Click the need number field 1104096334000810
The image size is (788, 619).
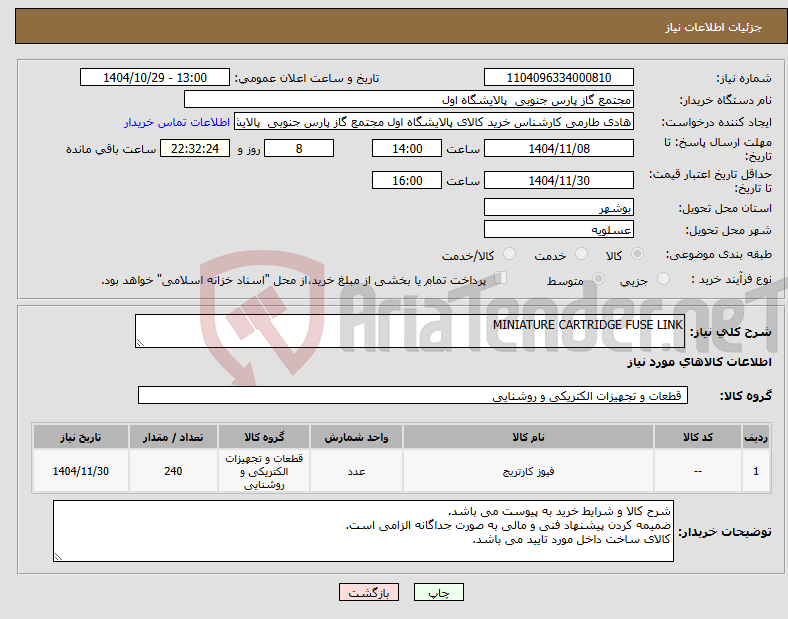(558, 77)
